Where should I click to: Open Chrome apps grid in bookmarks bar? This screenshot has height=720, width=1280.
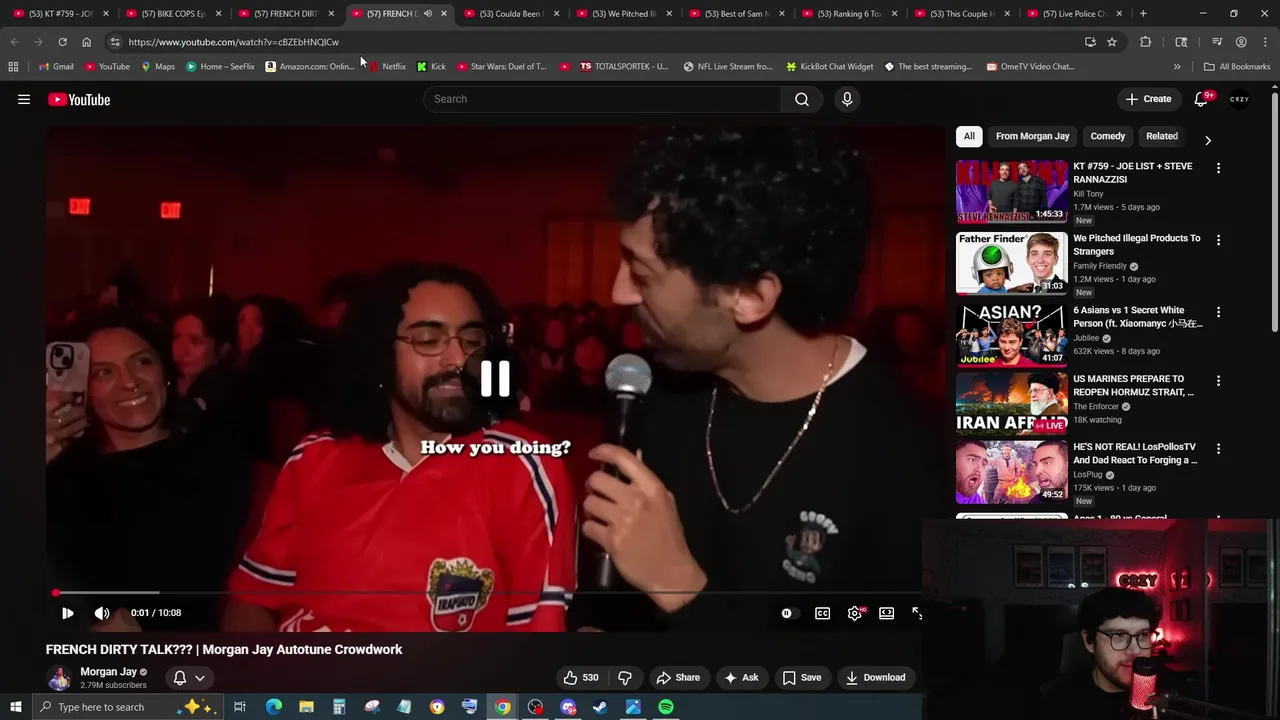13,66
